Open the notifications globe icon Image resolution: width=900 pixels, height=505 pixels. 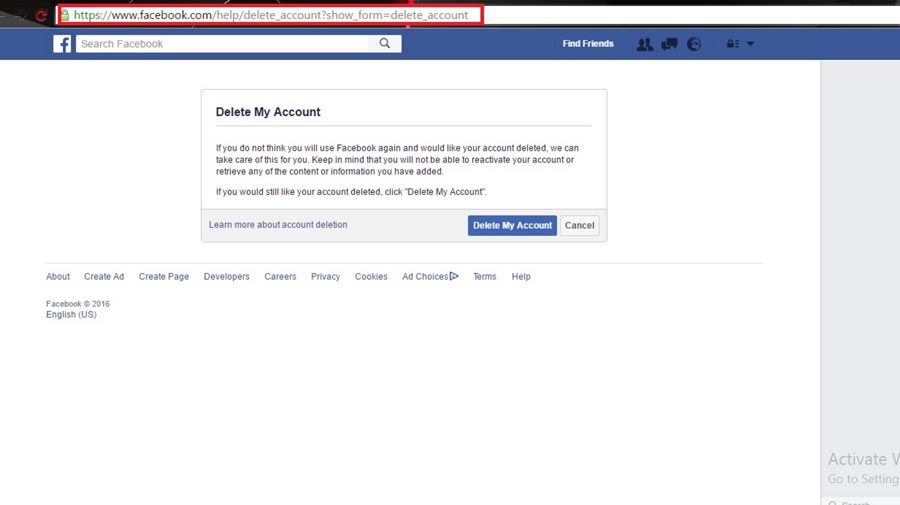click(x=695, y=44)
